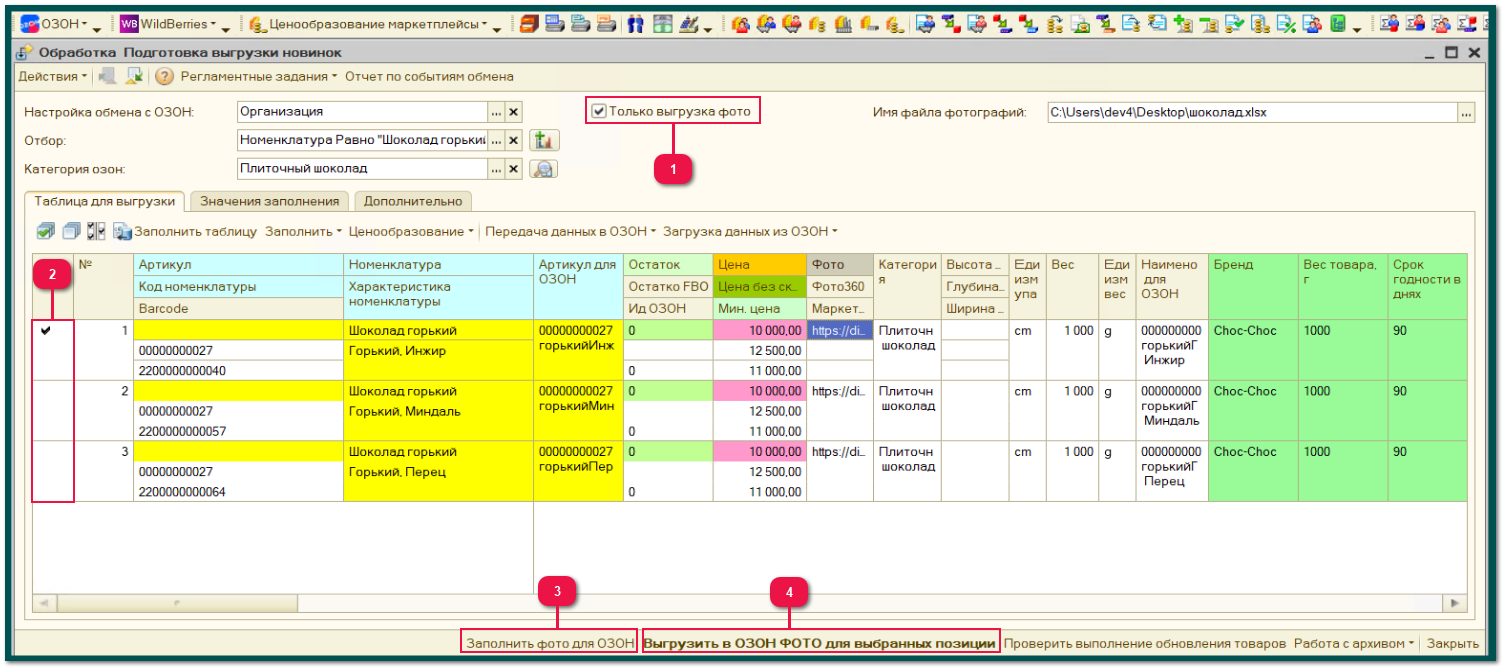Click Проверить выполнение обновления товаров
The height and width of the screenshot is (670, 1505).
click(x=1144, y=643)
